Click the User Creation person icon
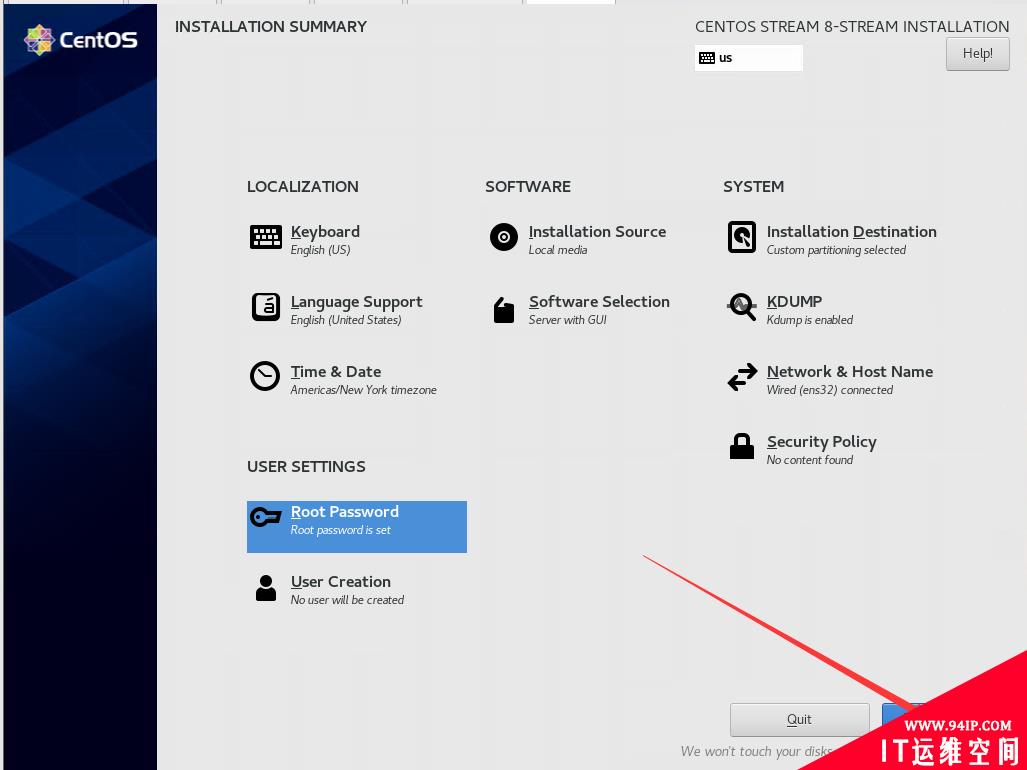The height and width of the screenshot is (770, 1027). [265, 588]
